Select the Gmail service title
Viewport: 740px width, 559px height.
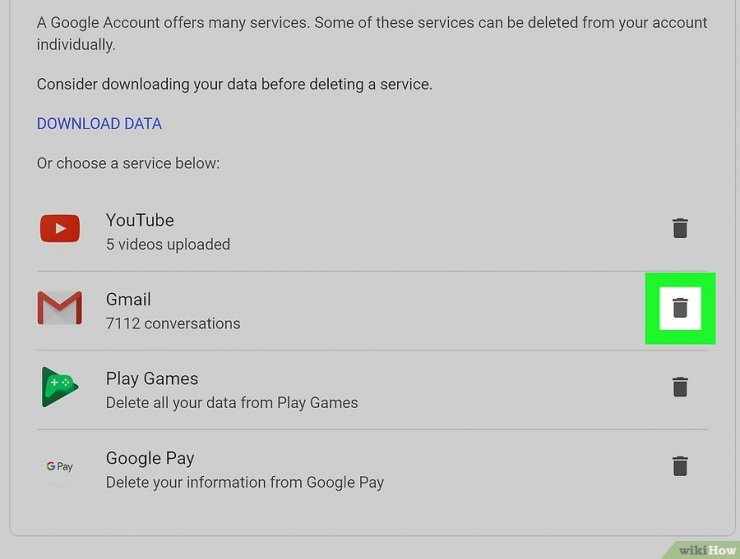coord(128,299)
